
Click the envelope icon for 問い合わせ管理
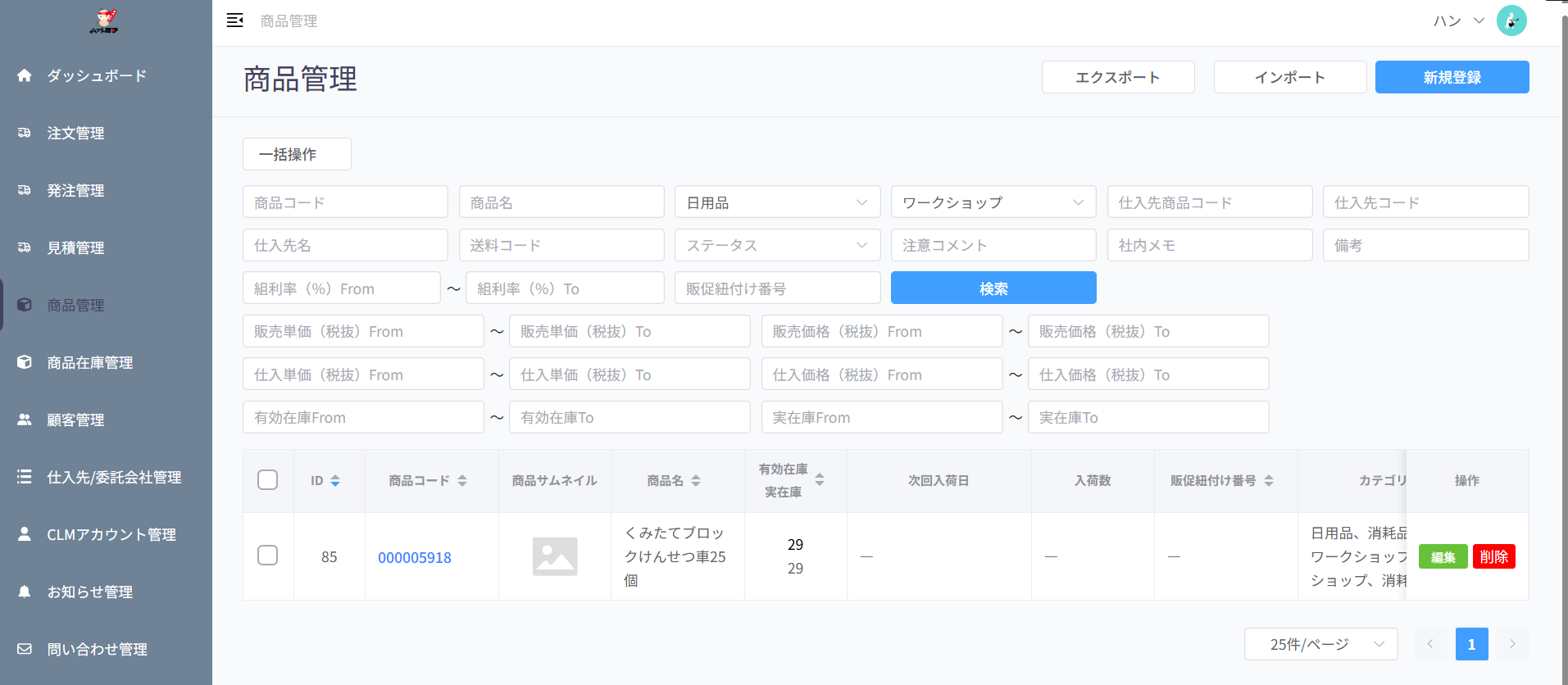(25, 649)
